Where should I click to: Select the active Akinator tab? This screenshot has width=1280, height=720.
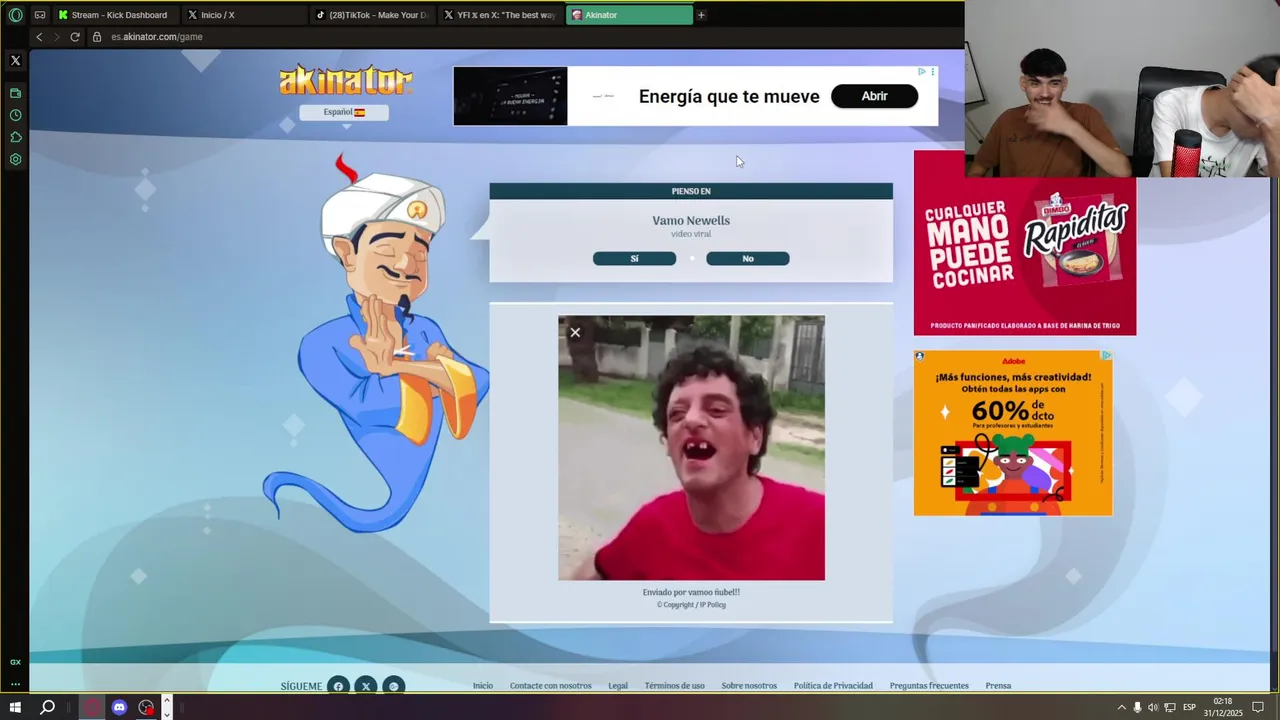tap(629, 15)
